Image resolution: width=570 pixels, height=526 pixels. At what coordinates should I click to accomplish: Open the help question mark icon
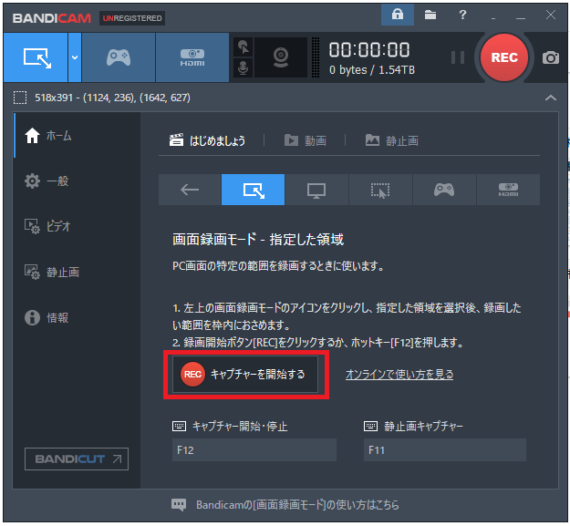tap(462, 15)
